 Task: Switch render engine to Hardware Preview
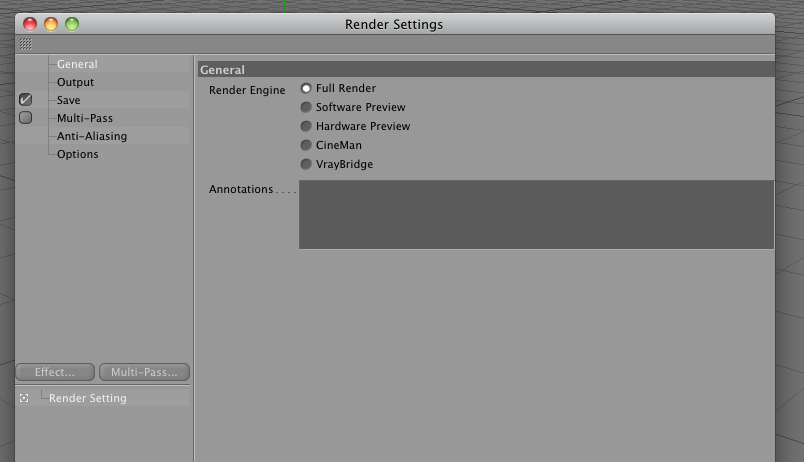306,126
